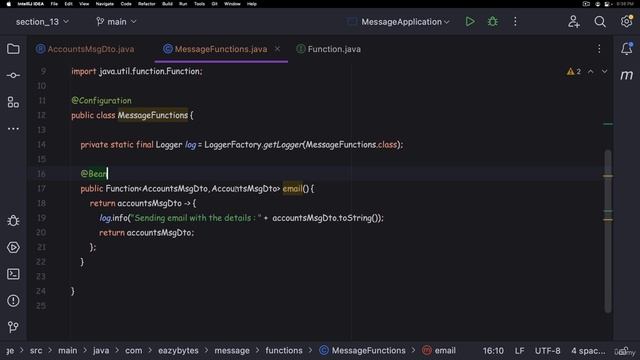640x360 pixels.
Task: Open IDE settings gear icon
Action: pos(627,21)
